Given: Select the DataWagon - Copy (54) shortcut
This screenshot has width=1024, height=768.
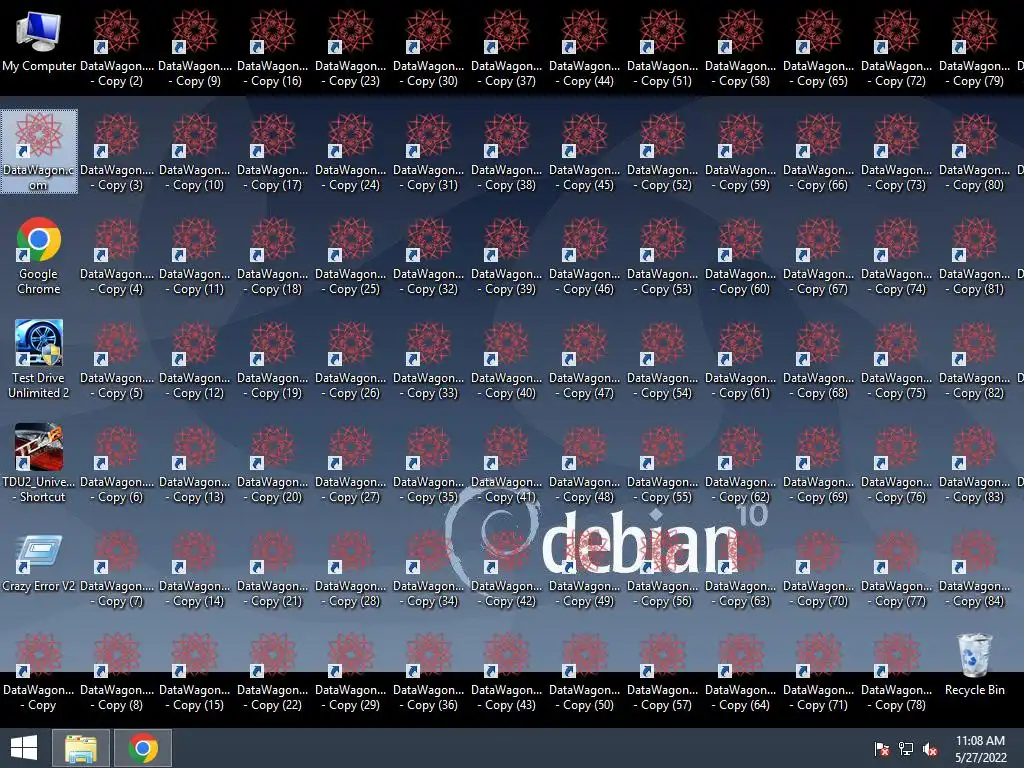Looking at the screenshot, I should 663,360.
